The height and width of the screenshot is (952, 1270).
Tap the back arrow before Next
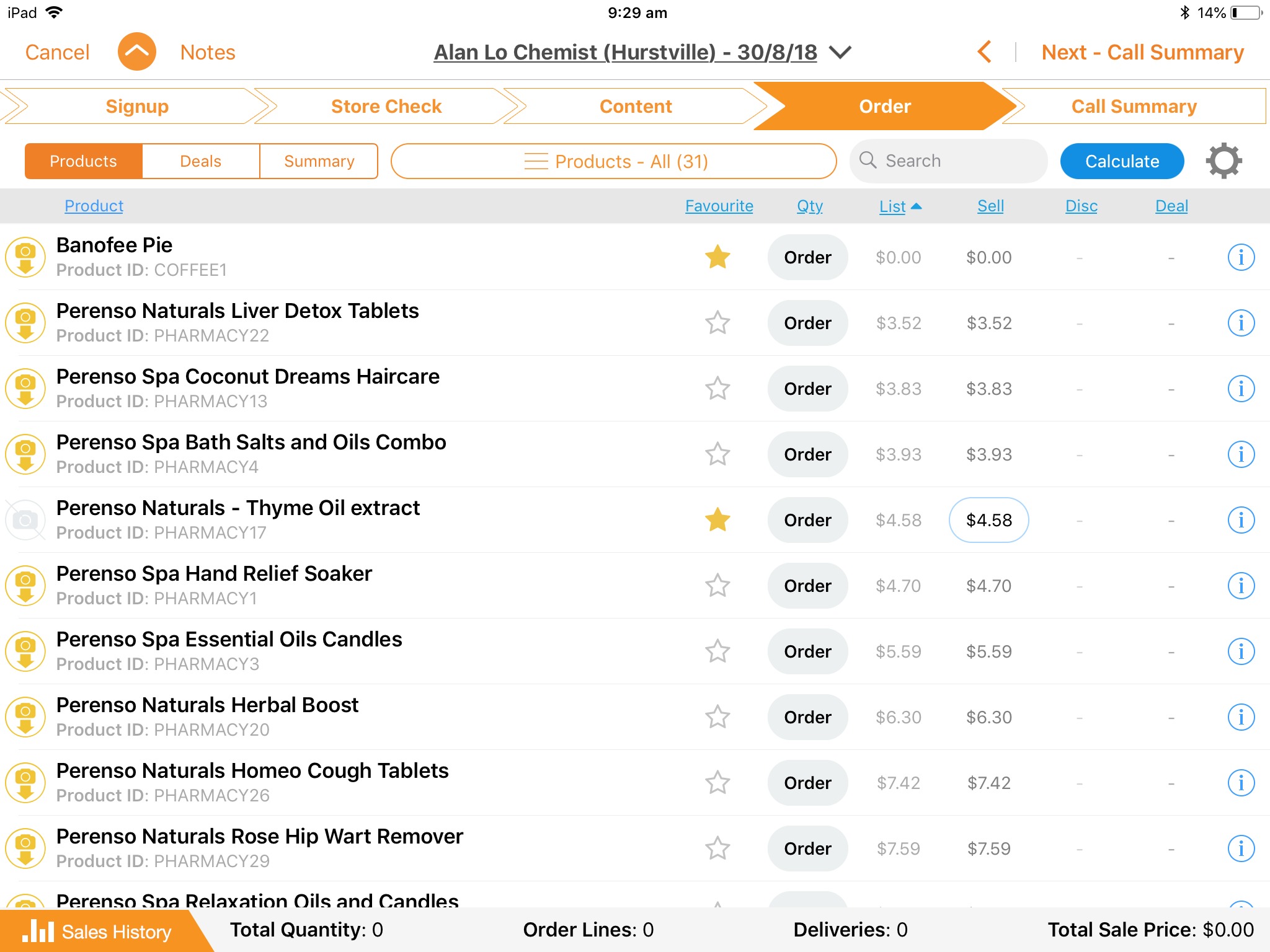tap(984, 52)
